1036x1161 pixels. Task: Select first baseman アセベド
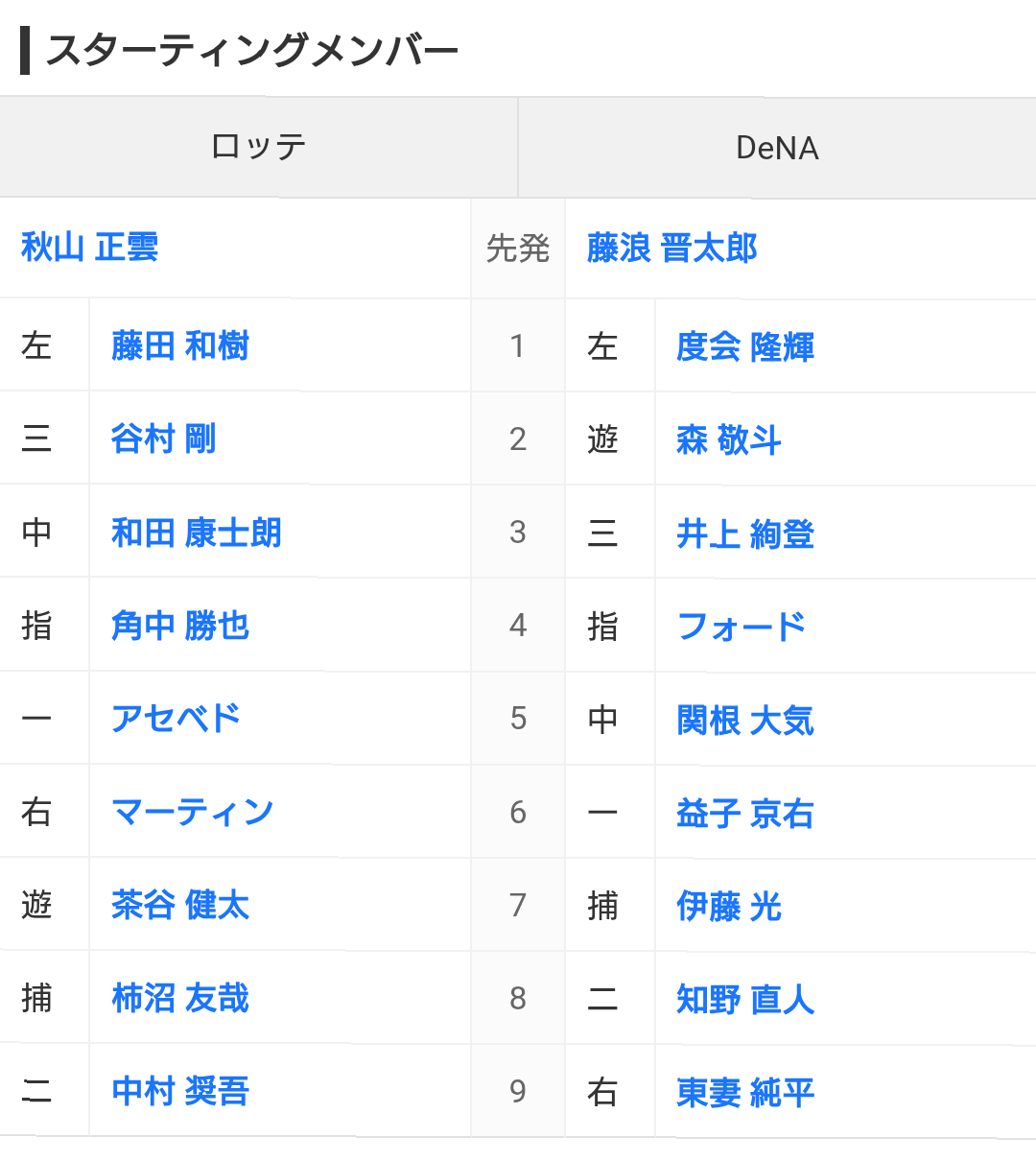click(176, 719)
